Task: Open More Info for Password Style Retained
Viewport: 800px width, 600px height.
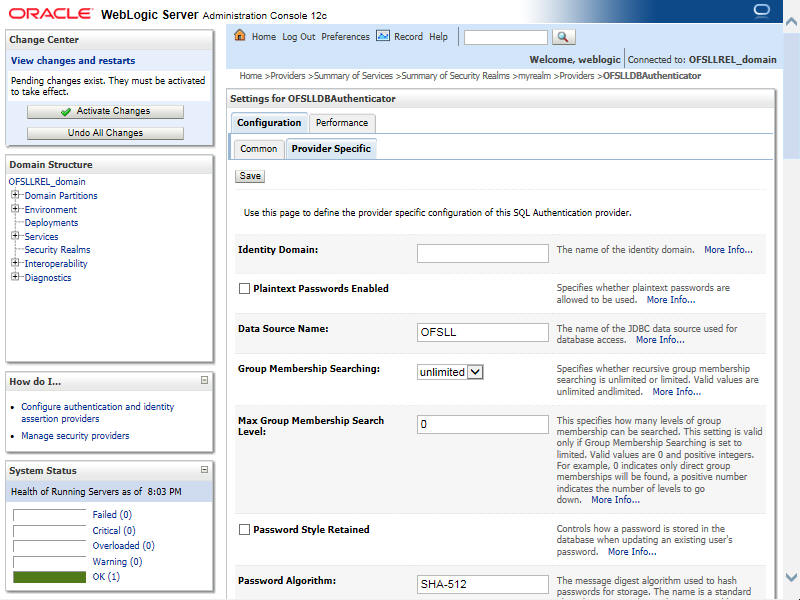Action: [632, 552]
